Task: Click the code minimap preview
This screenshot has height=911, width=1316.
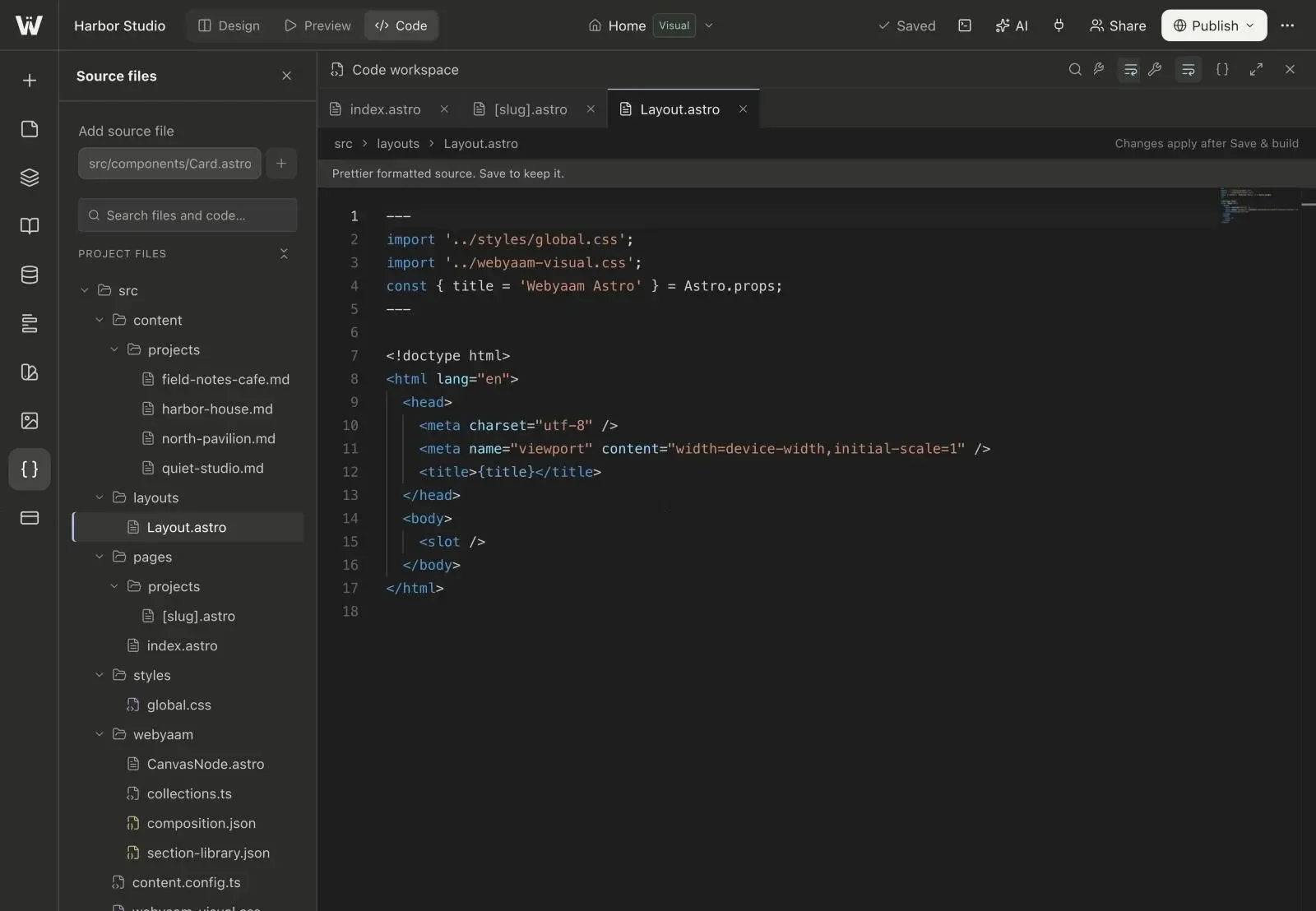Action: click(x=1260, y=206)
